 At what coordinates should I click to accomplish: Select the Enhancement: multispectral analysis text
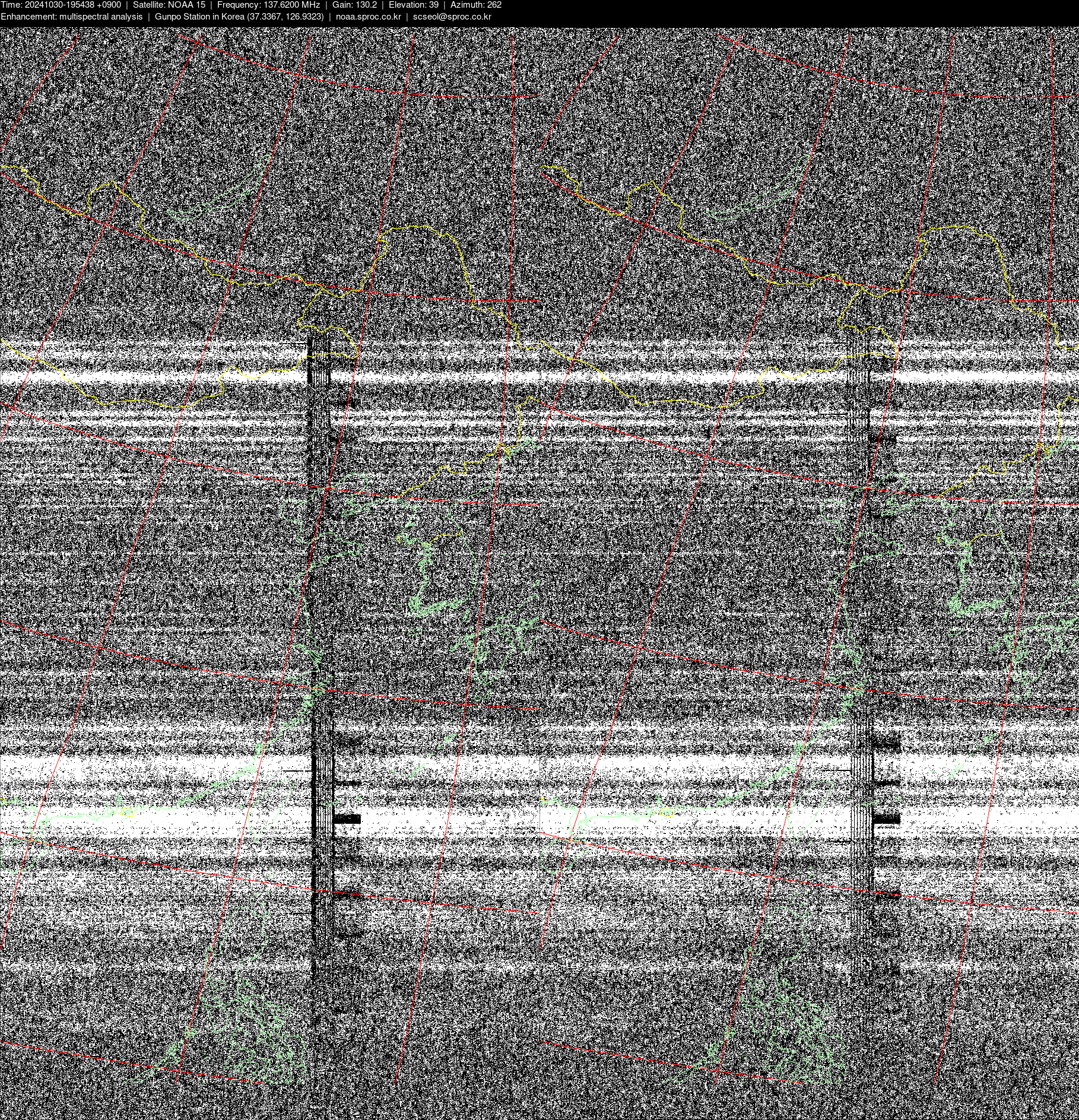(71, 17)
